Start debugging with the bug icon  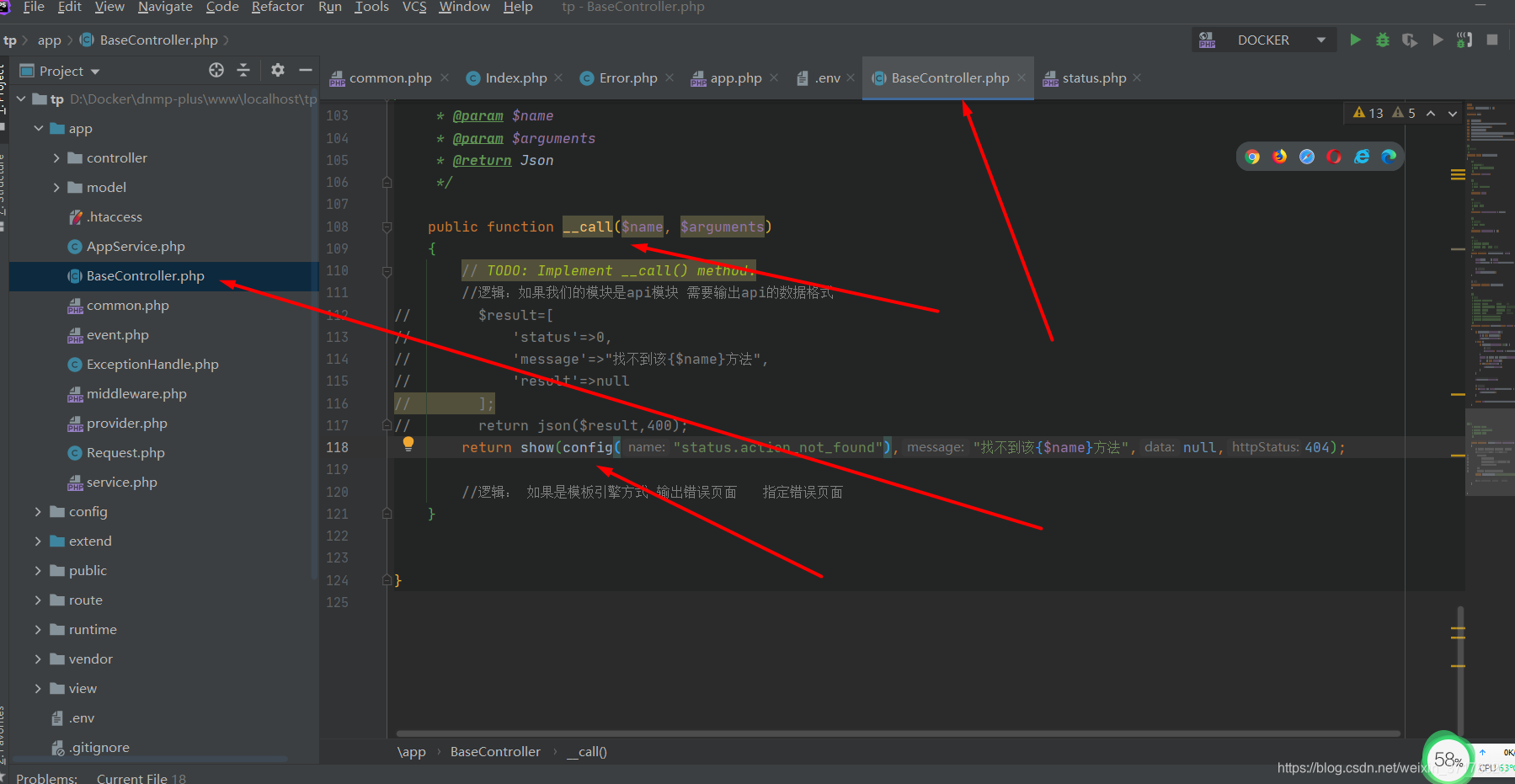pos(1382,40)
